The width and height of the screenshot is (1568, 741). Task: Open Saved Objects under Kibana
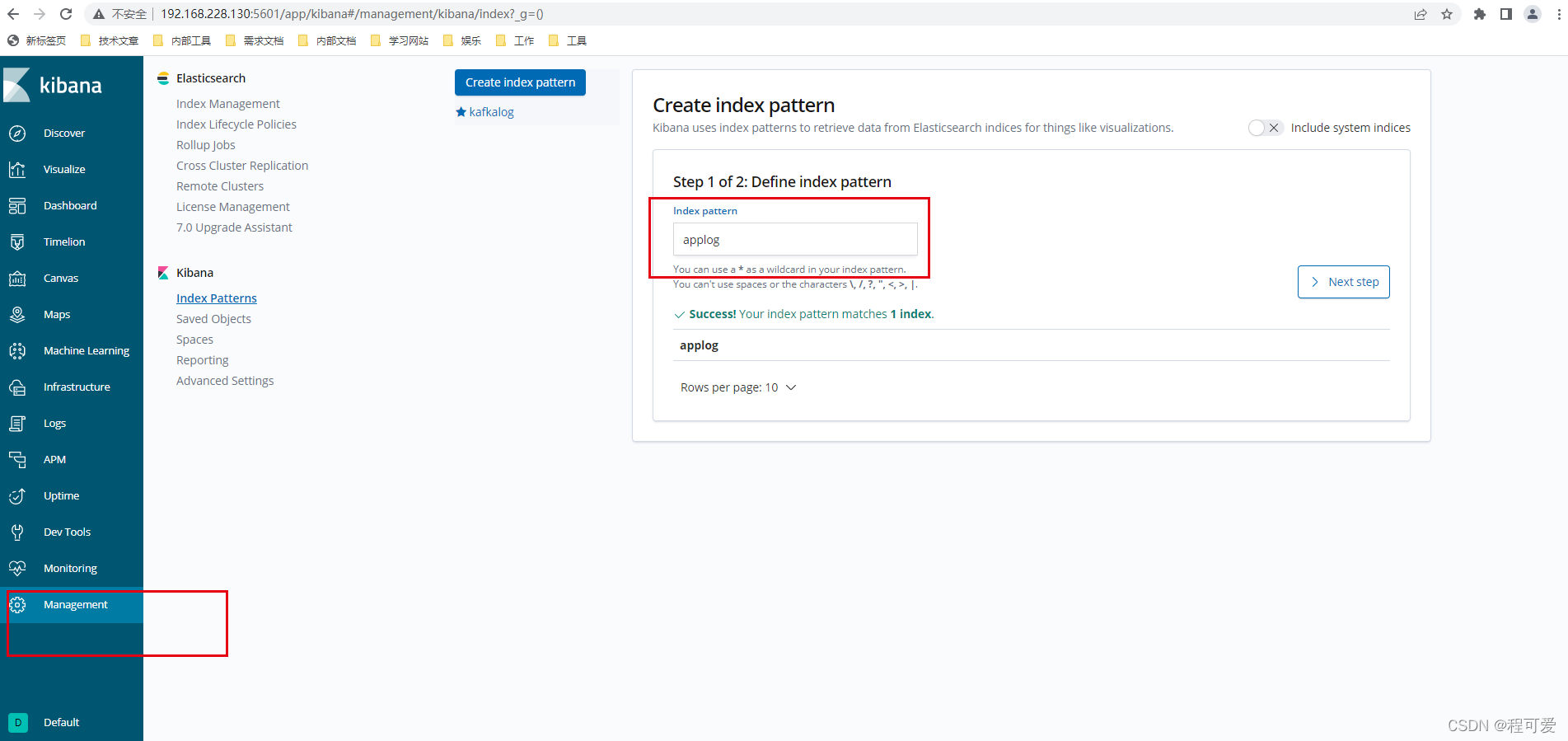click(213, 319)
